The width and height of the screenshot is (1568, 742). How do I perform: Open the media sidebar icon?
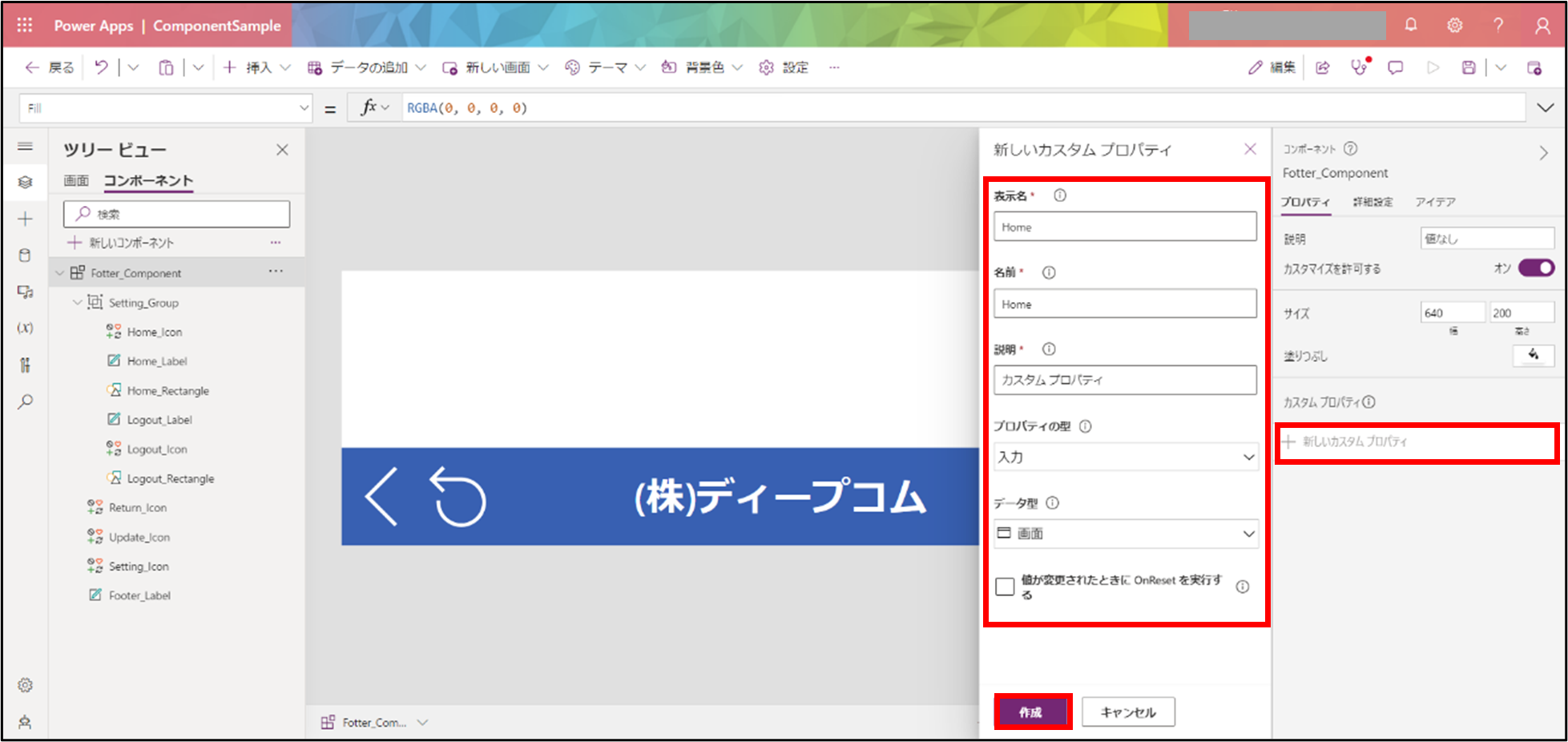[26, 292]
